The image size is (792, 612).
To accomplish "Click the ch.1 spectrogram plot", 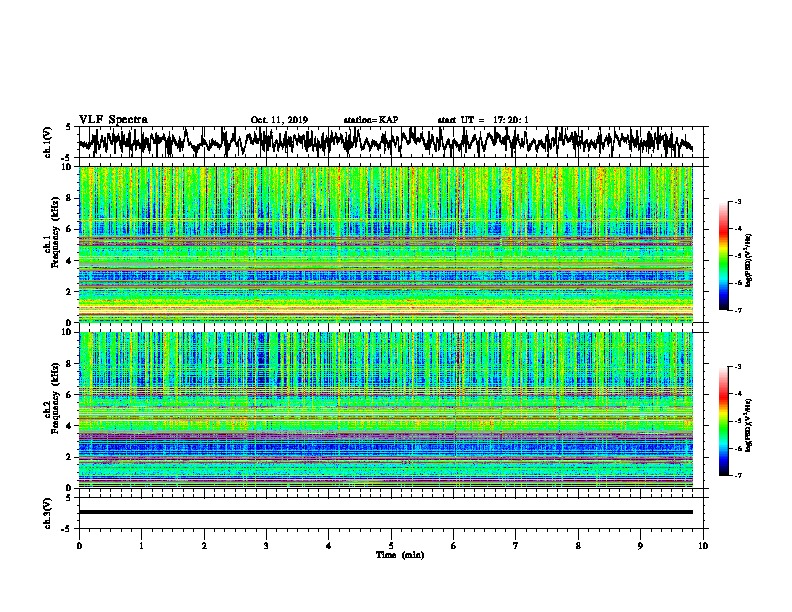I will point(385,244).
